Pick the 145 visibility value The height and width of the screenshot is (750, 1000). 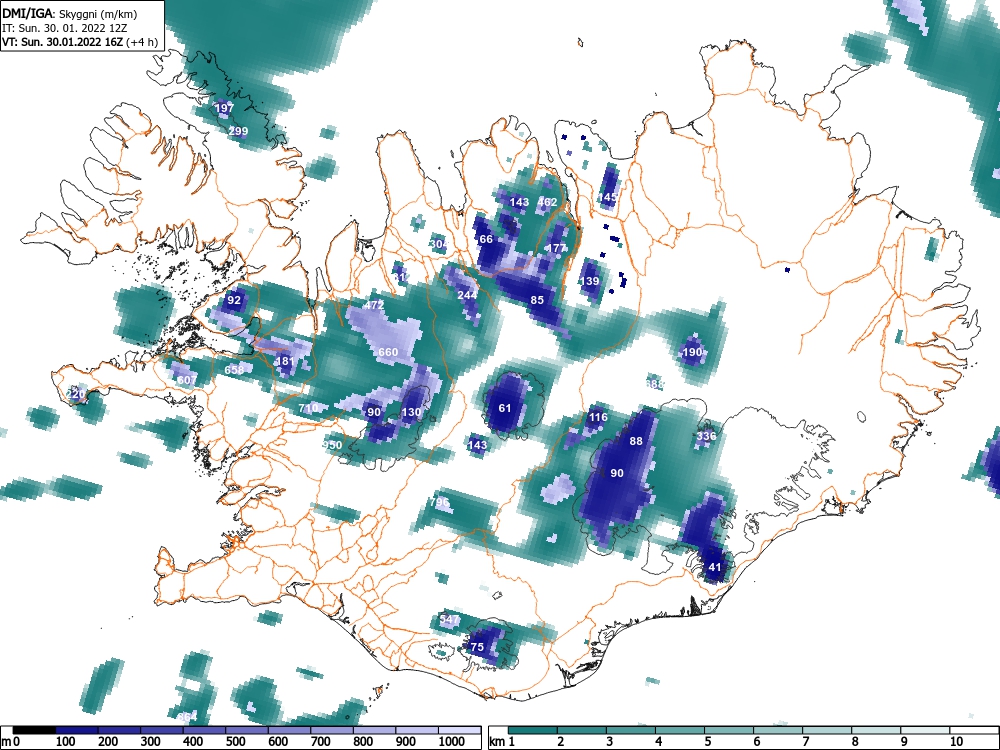[x=608, y=197]
